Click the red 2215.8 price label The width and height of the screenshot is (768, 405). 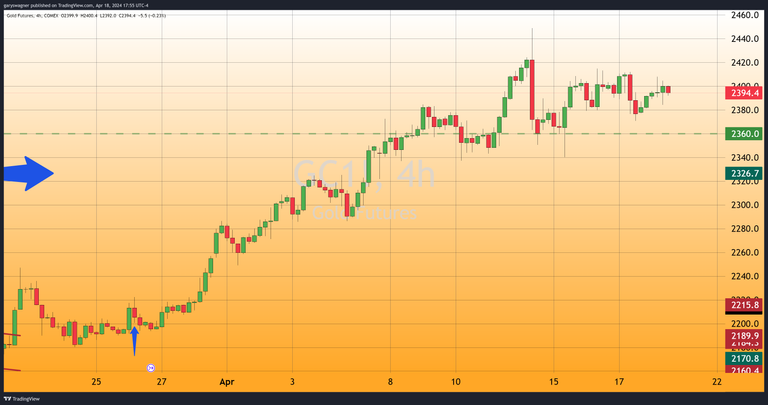coord(746,304)
